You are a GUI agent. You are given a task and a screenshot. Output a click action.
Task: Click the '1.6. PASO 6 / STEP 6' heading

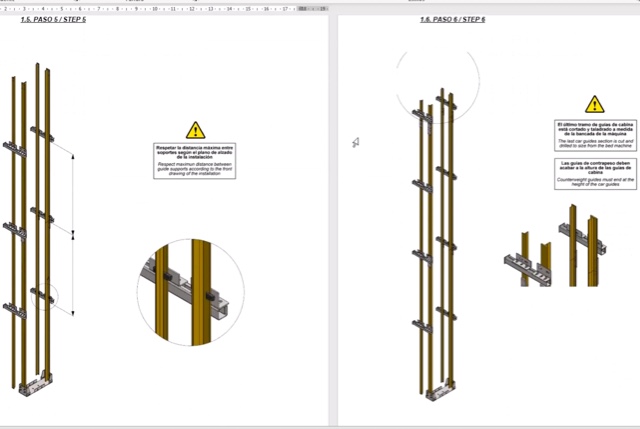click(x=453, y=19)
